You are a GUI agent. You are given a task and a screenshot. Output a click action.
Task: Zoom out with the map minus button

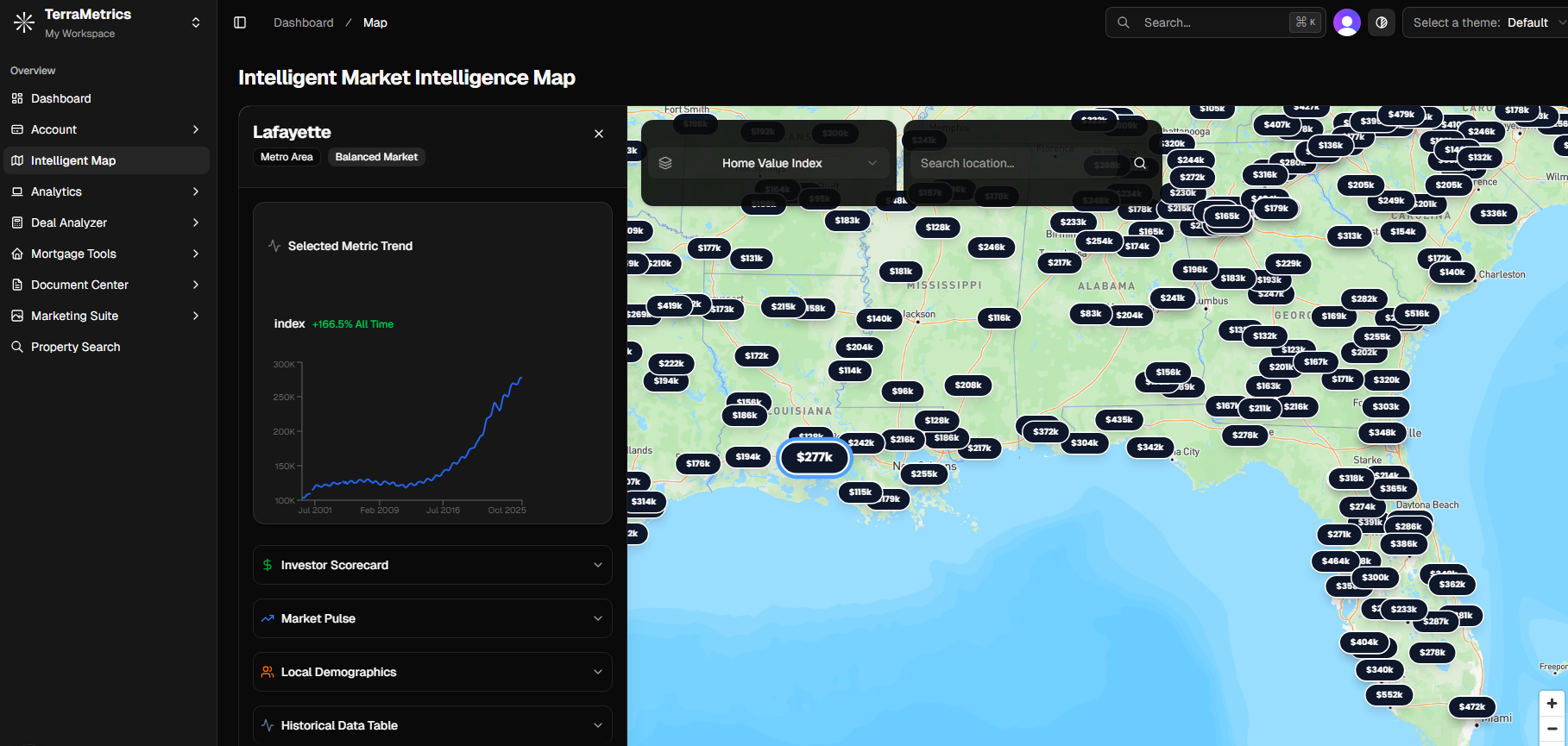1552,730
